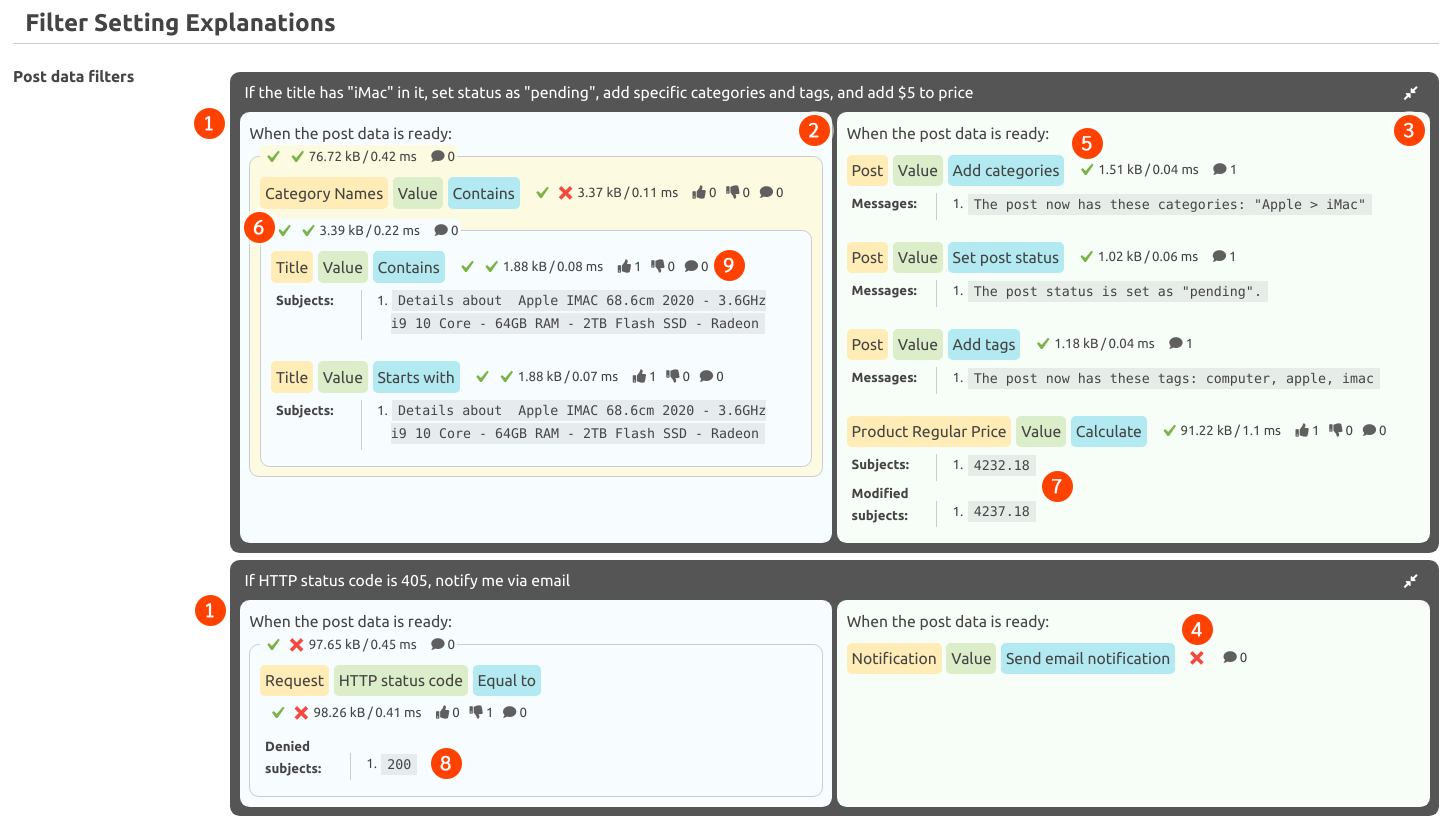This screenshot has height=830, width=1454.
Task: Click the Send email notification tag
Action: (x=1088, y=659)
